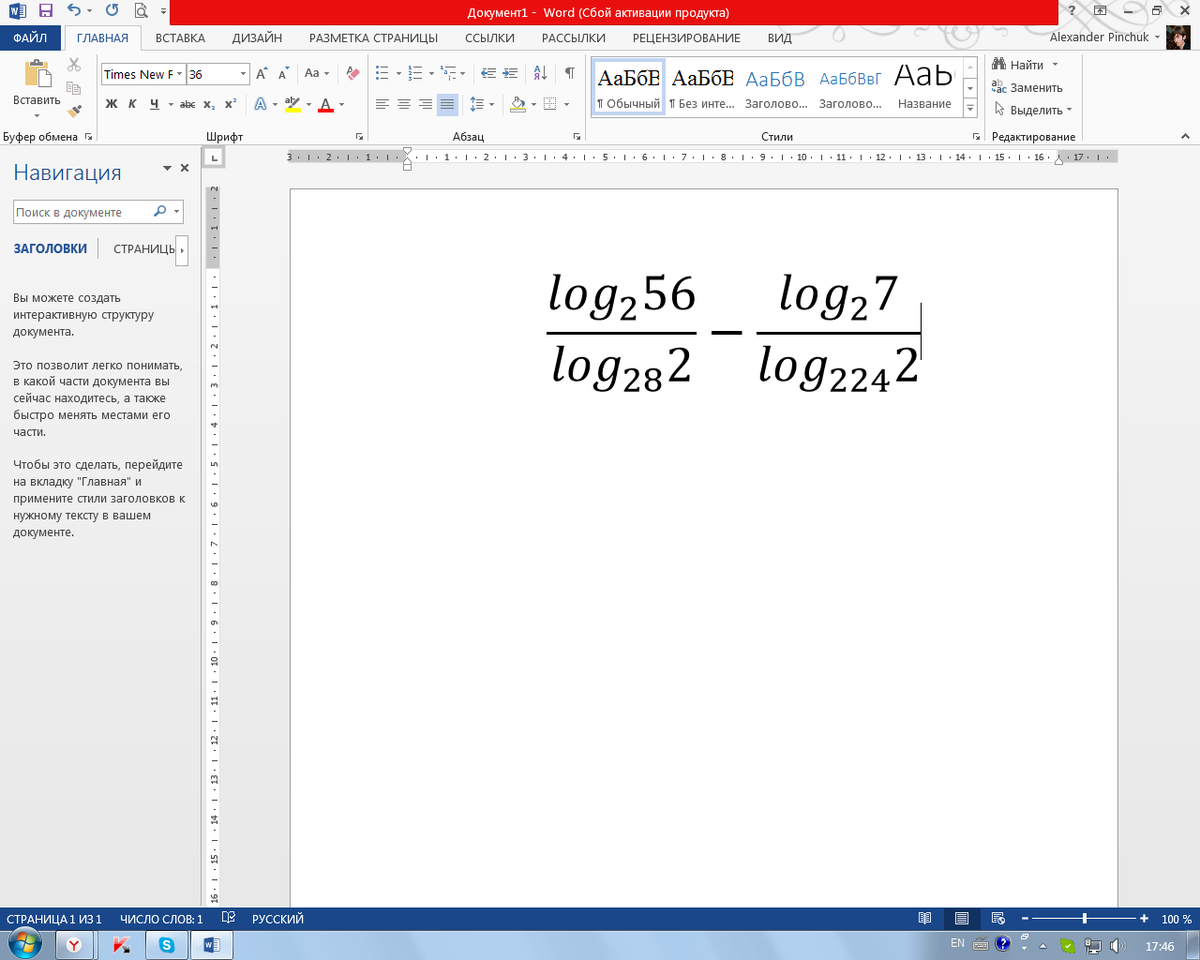The width and height of the screenshot is (1200, 960).
Task: Center the paragraph text
Action: coord(404,104)
